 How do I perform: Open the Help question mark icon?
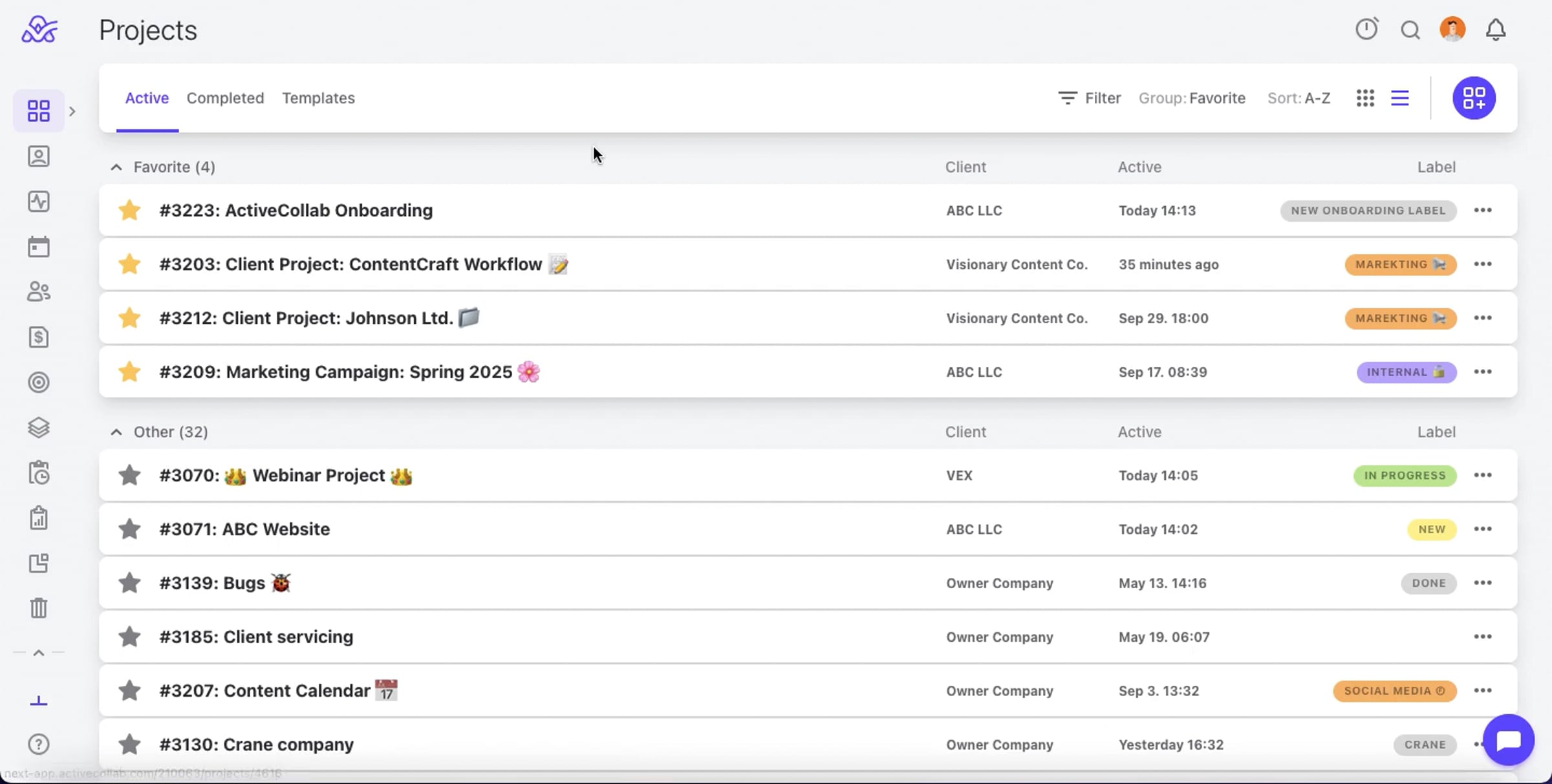[39, 745]
